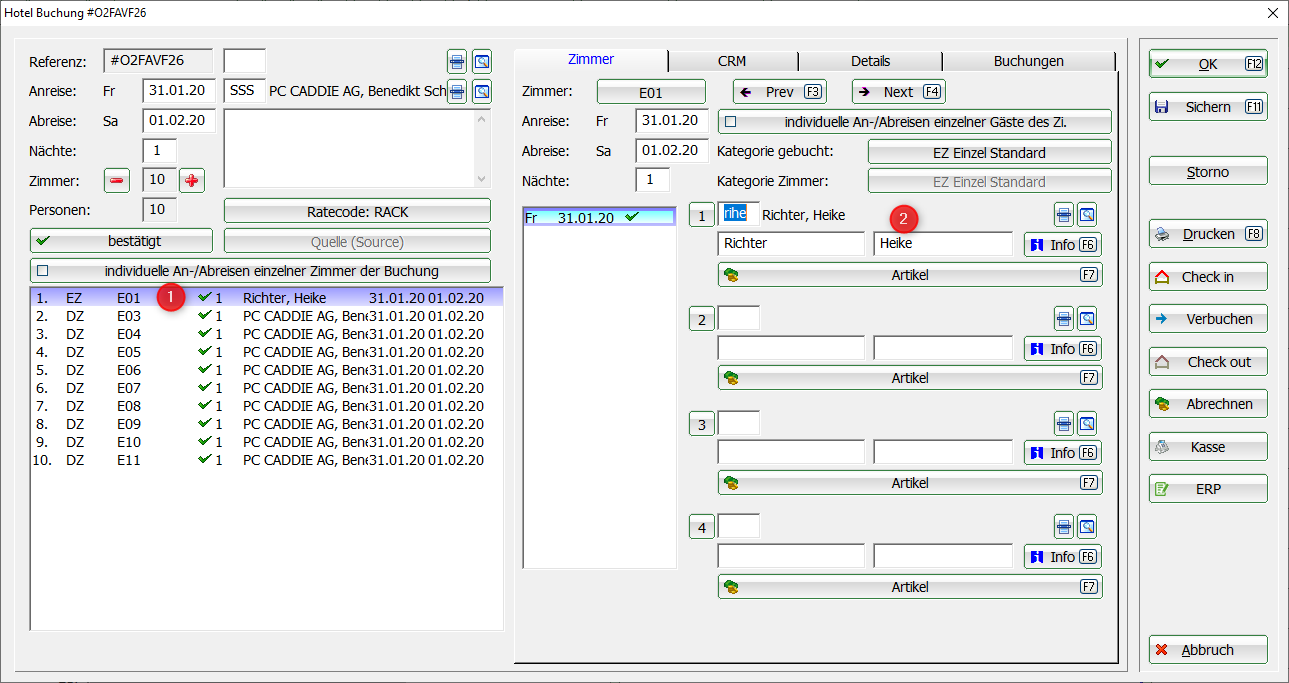
Task: Click the guest code field containing rihe
Action: pyautogui.click(x=738, y=214)
